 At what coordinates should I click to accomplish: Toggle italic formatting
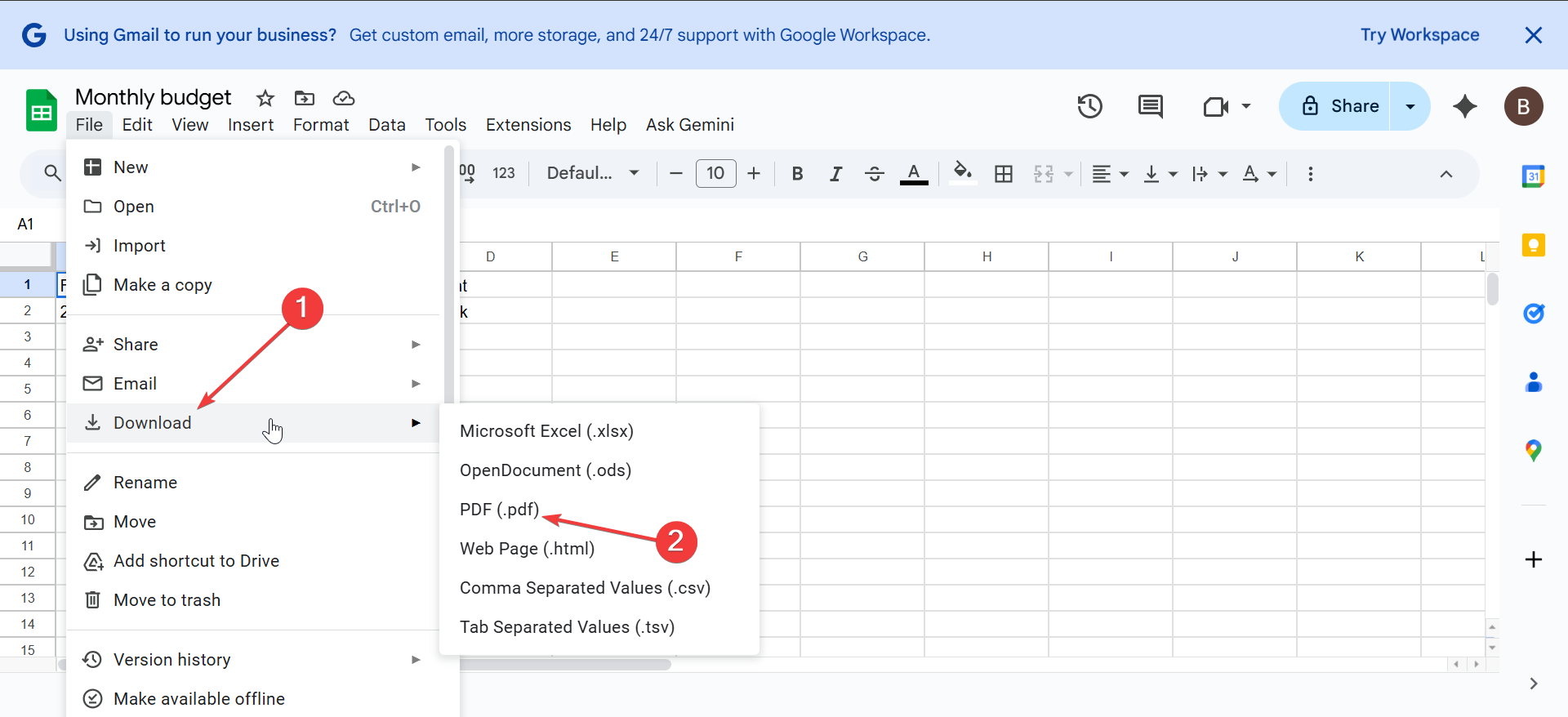click(835, 174)
